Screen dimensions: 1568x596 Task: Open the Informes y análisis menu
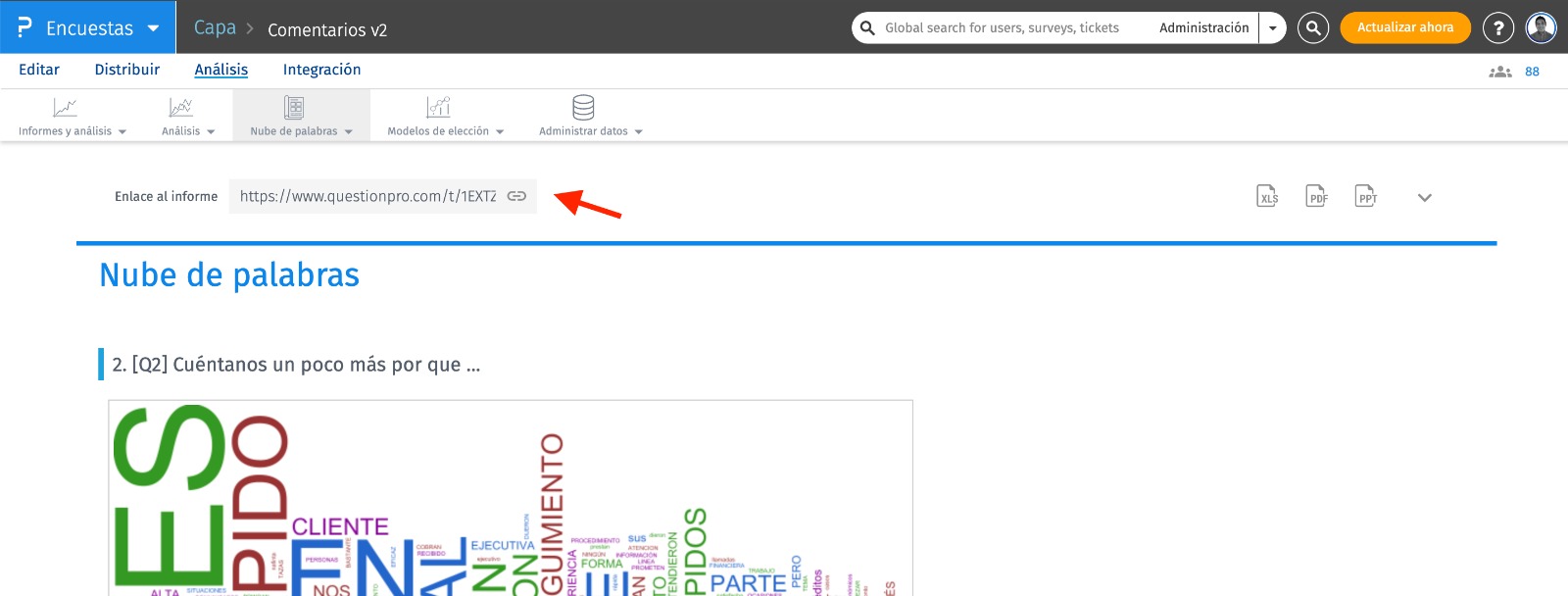pyautogui.click(x=72, y=116)
